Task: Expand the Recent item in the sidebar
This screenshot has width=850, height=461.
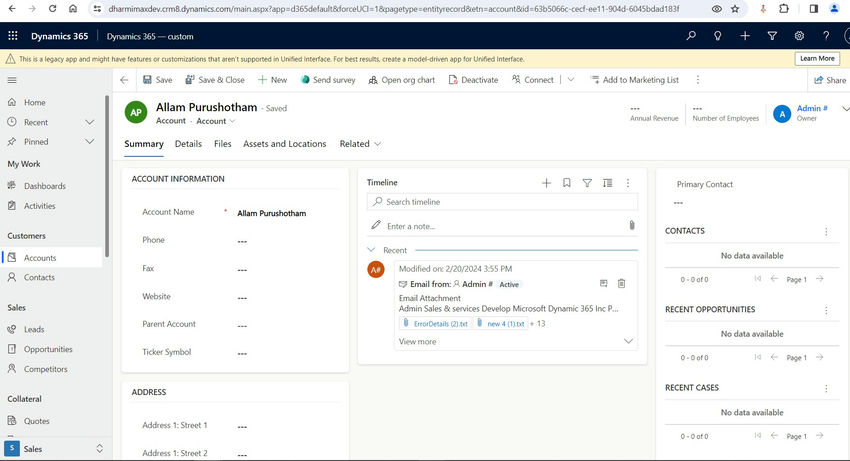Action: (90, 122)
